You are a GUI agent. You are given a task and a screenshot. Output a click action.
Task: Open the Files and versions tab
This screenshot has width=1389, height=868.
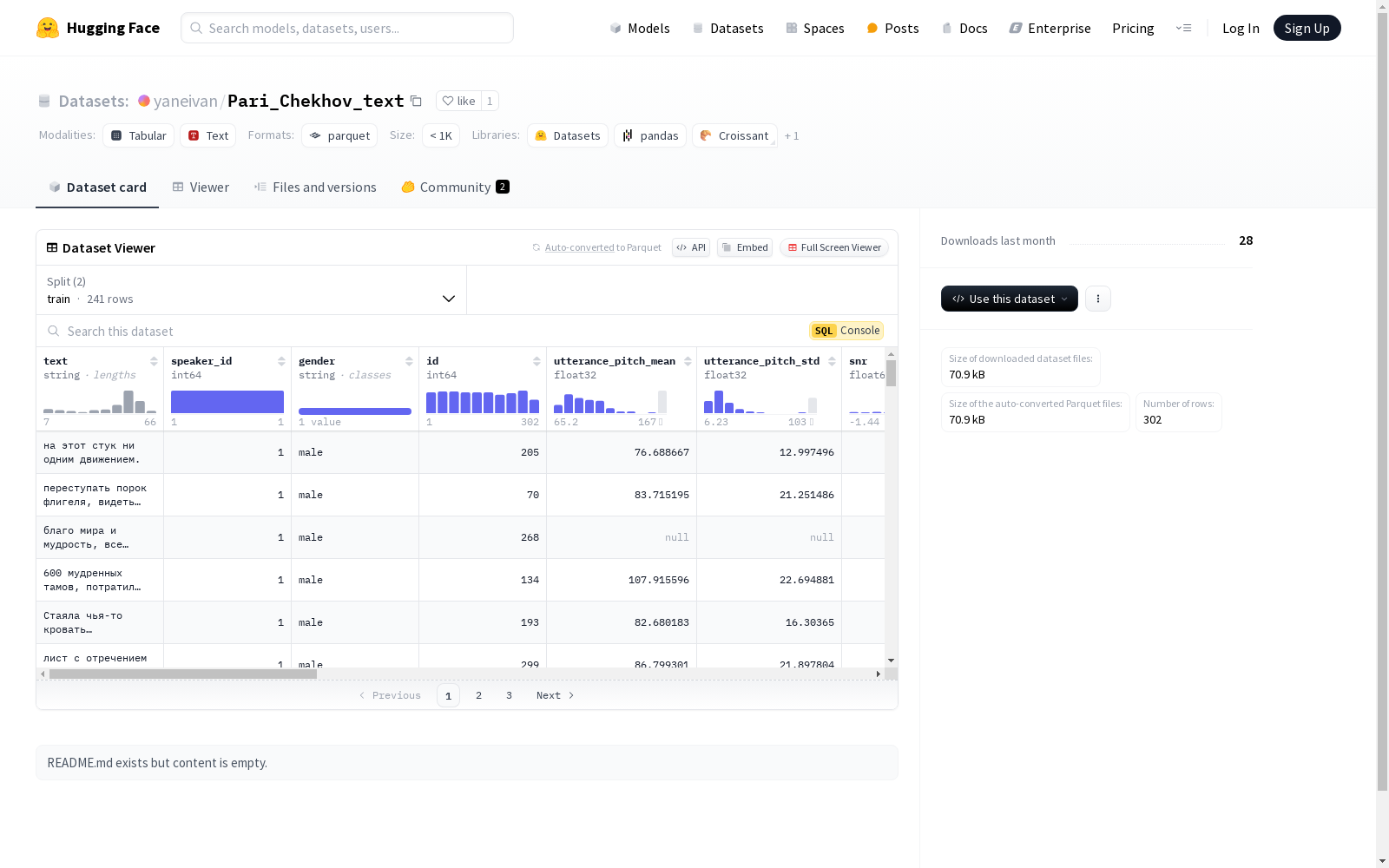[x=315, y=187]
